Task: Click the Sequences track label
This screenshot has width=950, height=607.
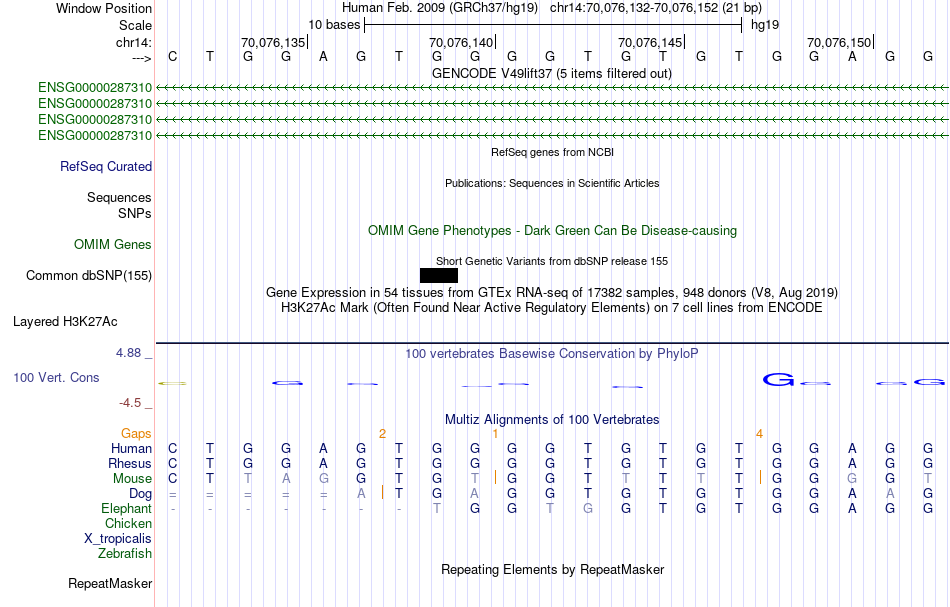Action: [119, 197]
